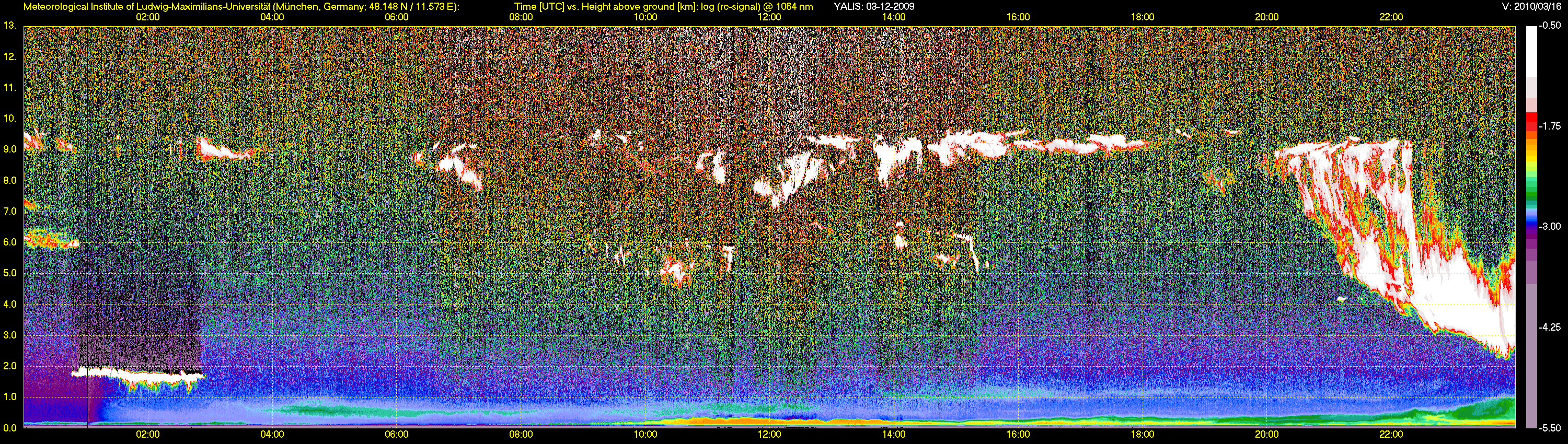The height and width of the screenshot is (444, 1568).
Task: Click the 16:00 tick label on the bottom axis
Action: [1018, 435]
